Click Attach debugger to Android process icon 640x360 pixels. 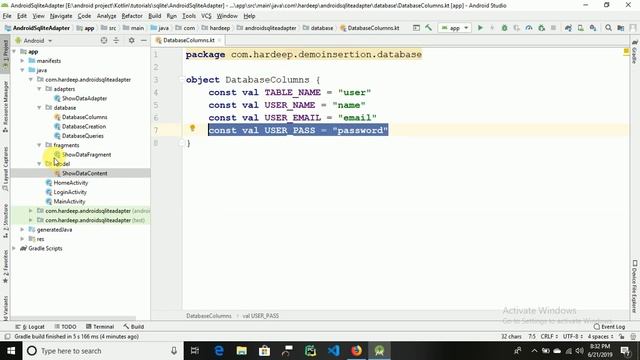pos(542,28)
